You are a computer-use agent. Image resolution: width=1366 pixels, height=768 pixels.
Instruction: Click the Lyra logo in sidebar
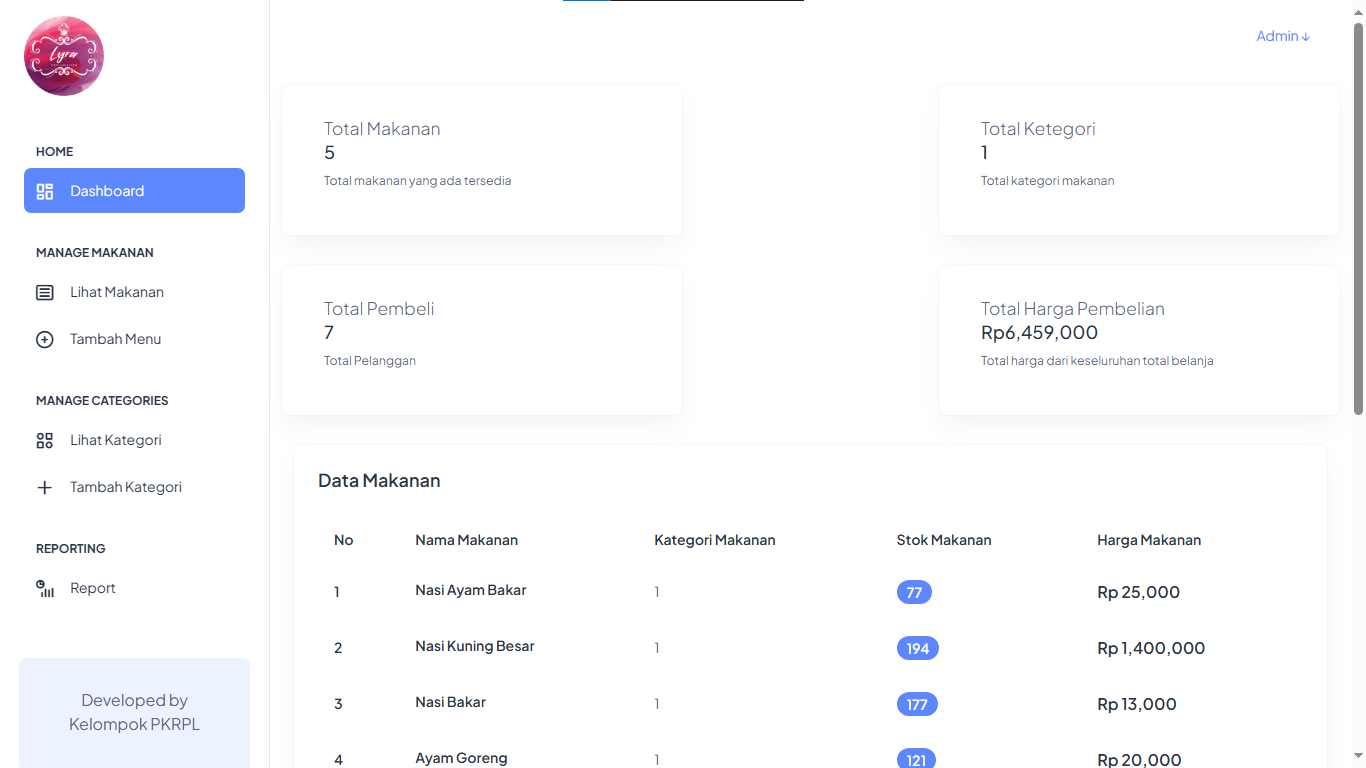click(x=64, y=56)
